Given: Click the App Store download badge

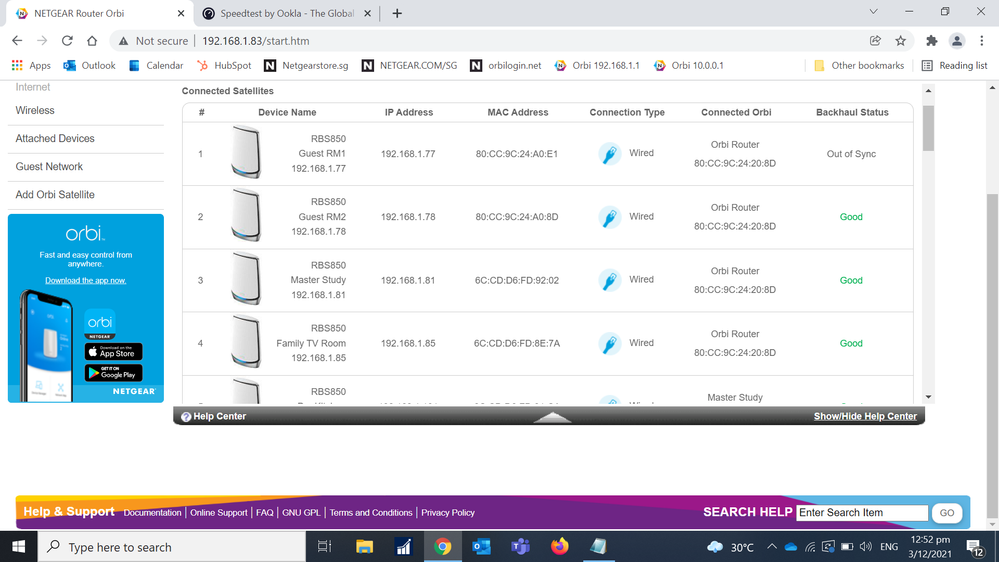Looking at the screenshot, I should pyautogui.click(x=113, y=351).
